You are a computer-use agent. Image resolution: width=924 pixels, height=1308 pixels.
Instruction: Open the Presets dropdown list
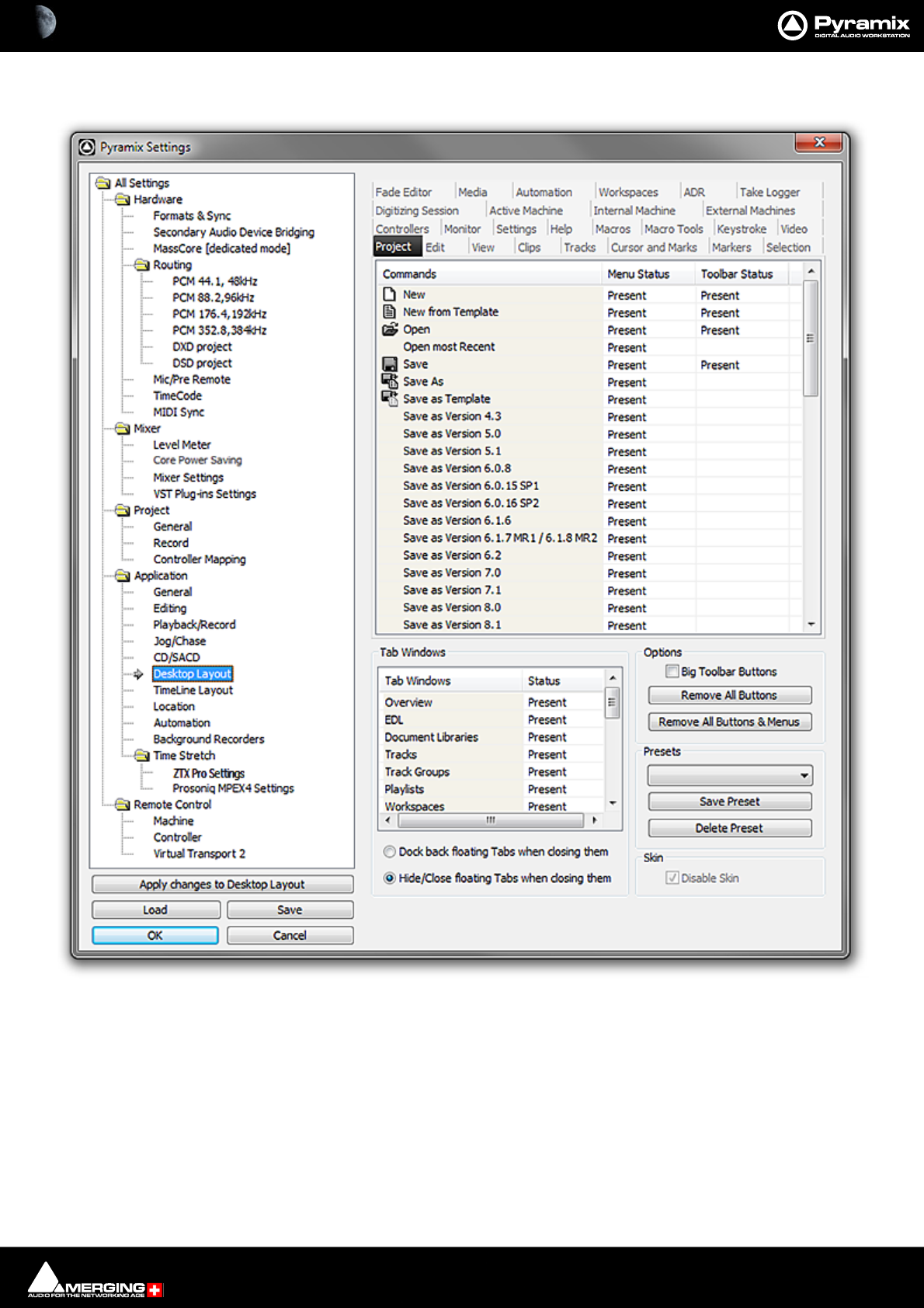[x=730, y=775]
